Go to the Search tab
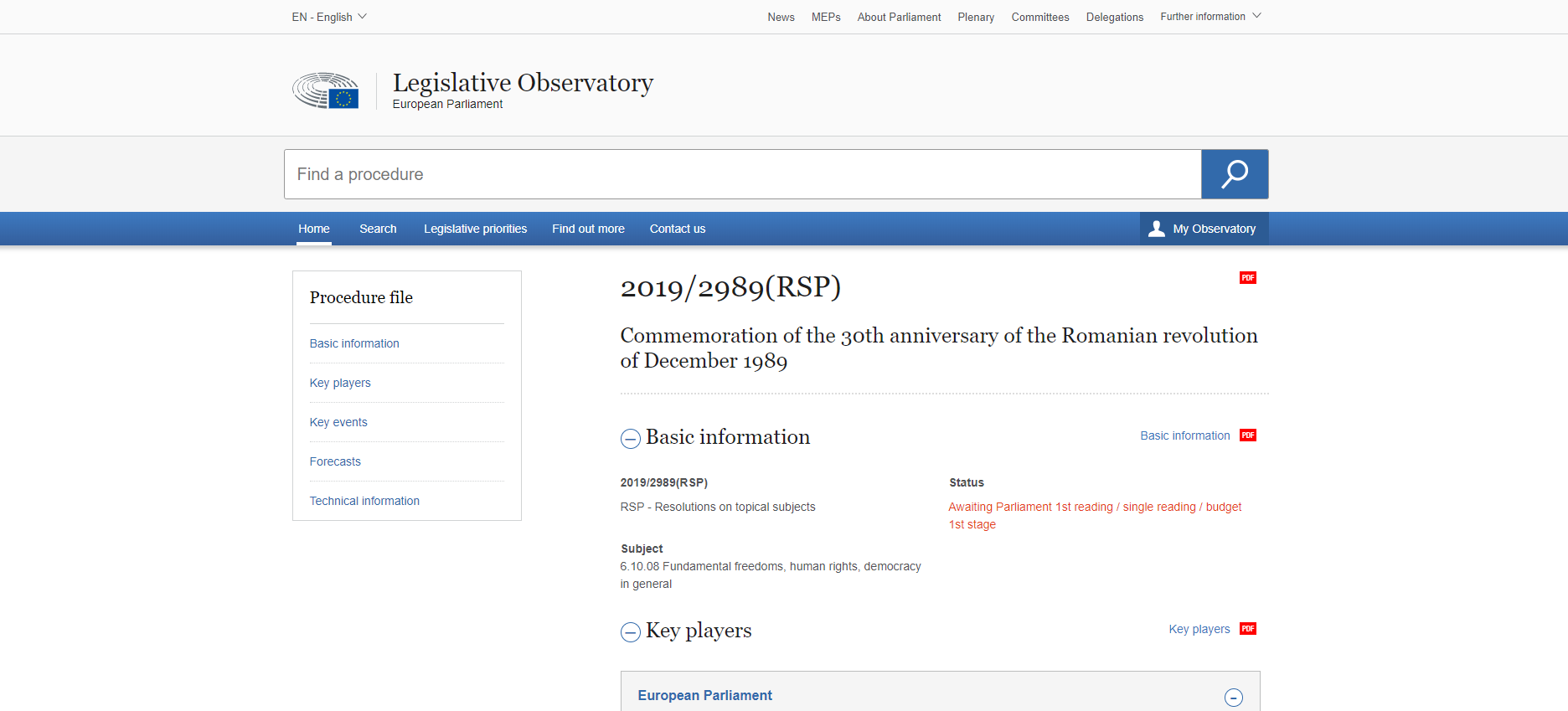This screenshot has height=711, width=1568. coord(378,229)
